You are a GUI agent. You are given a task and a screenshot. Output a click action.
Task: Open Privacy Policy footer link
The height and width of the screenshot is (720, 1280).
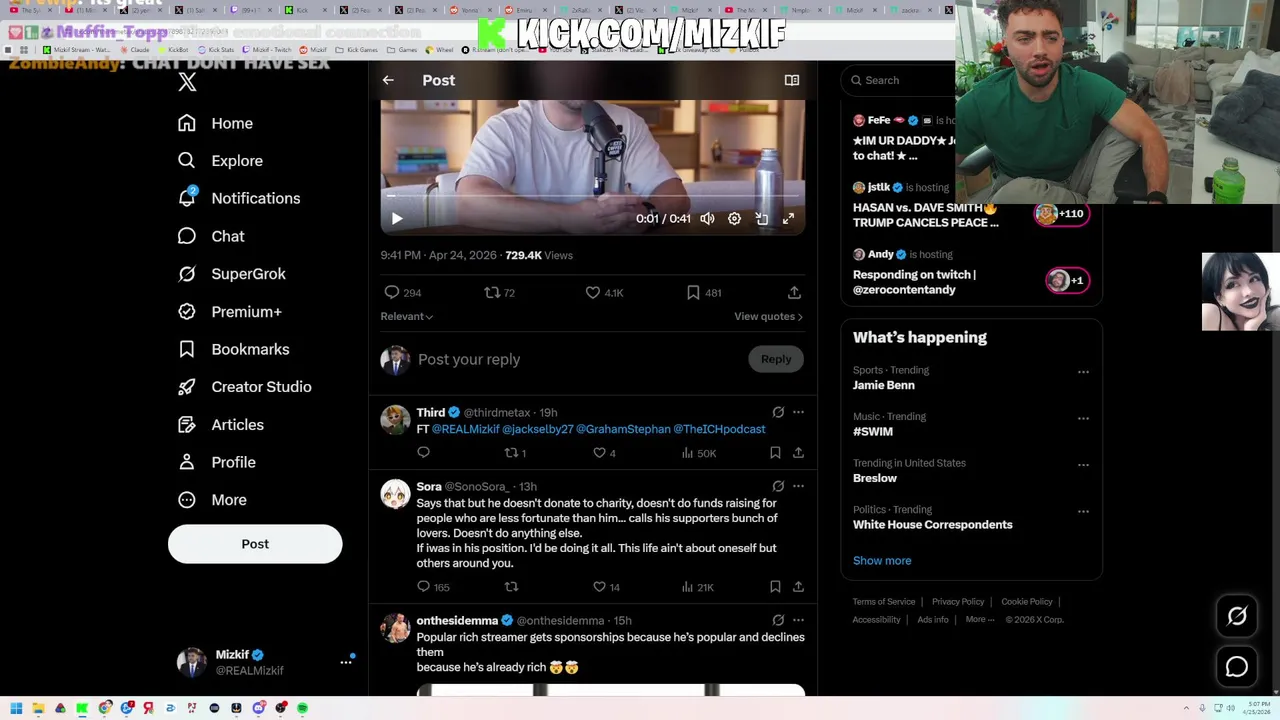click(x=958, y=602)
